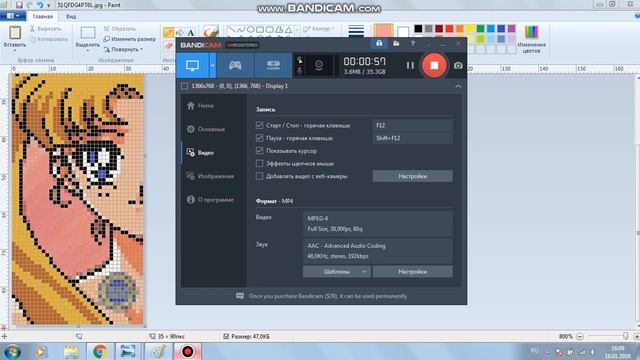Enable adding webcam video checkbox
The height and width of the screenshot is (360, 640).
259,176
